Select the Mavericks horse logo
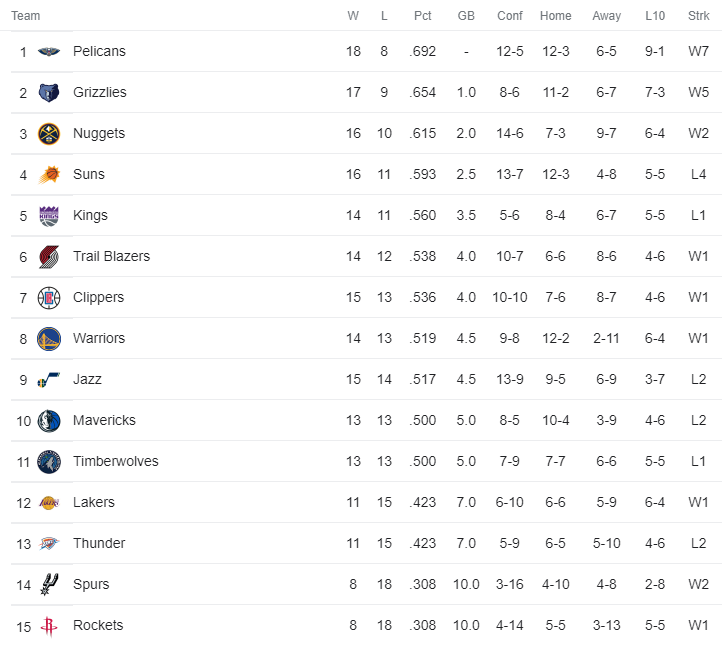724x648 pixels. 49,421
